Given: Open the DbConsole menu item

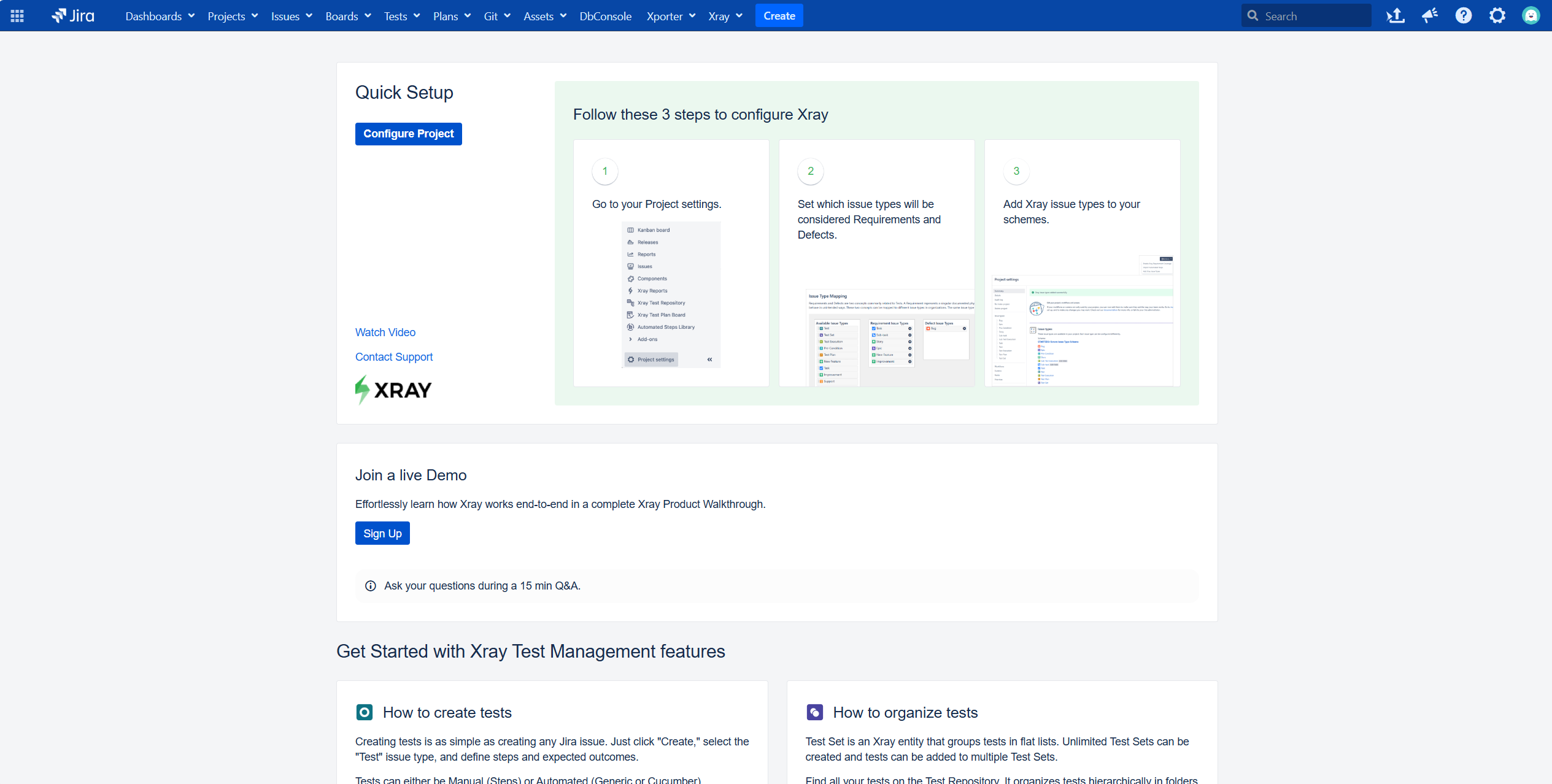Looking at the screenshot, I should [x=605, y=16].
